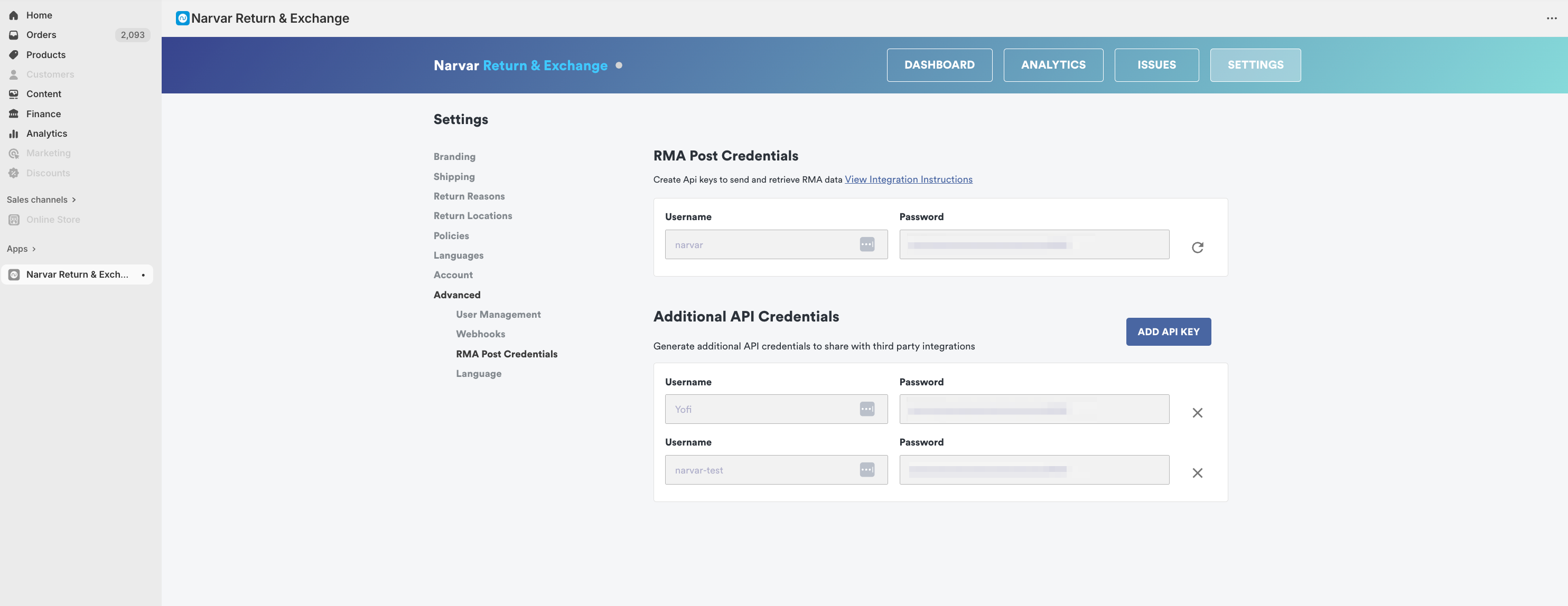Open the View Integration Instructions link
The image size is (1568, 606).
point(908,179)
